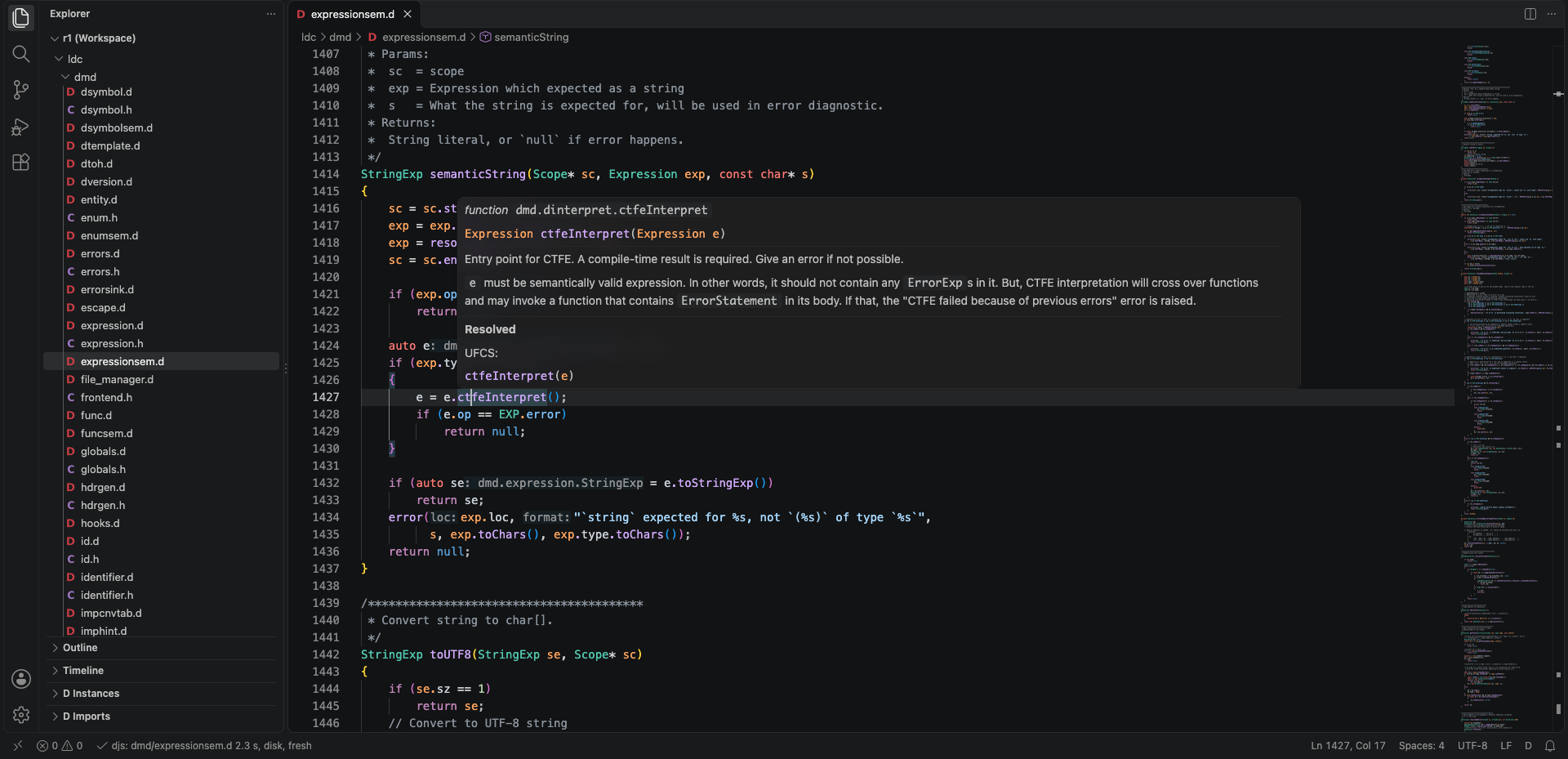Image resolution: width=1568 pixels, height=759 pixels.
Task: Open funcsem.d file
Action: (x=106, y=434)
